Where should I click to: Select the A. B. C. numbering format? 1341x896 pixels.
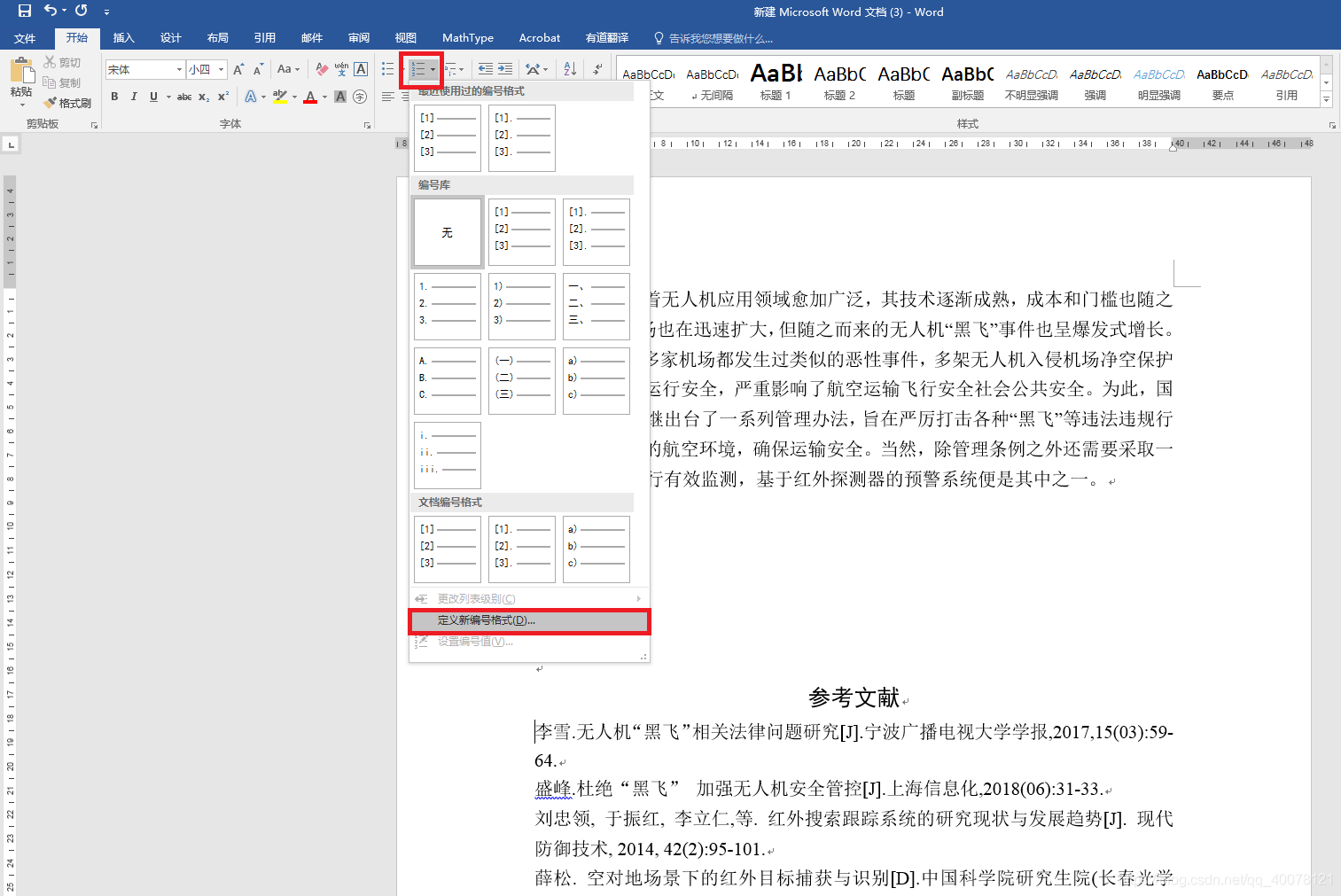click(448, 381)
